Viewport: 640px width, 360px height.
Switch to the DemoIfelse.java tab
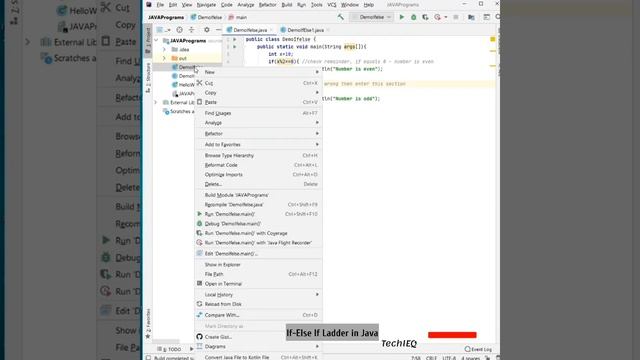(x=250, y=30)
